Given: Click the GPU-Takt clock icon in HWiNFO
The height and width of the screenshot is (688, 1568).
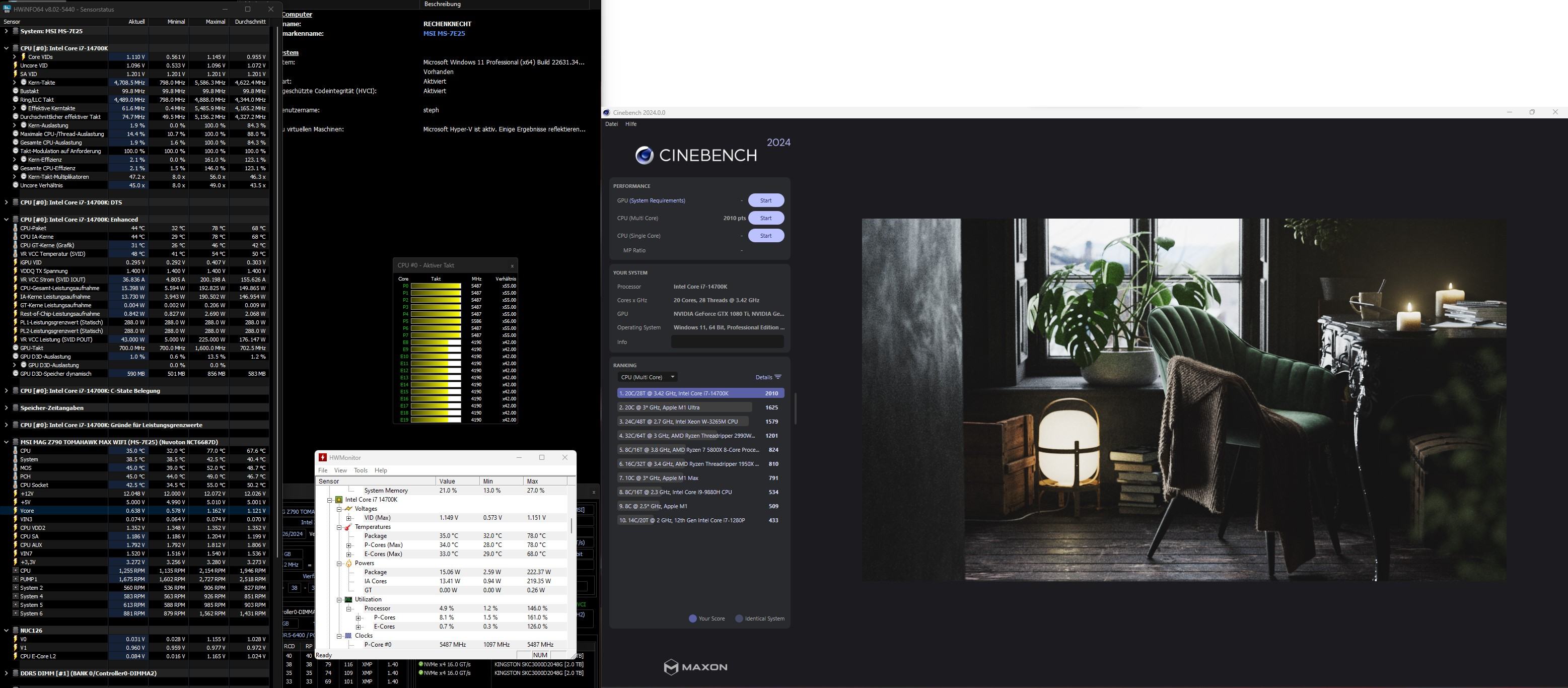Looking at the screenshot, I should tap(15, 348).
